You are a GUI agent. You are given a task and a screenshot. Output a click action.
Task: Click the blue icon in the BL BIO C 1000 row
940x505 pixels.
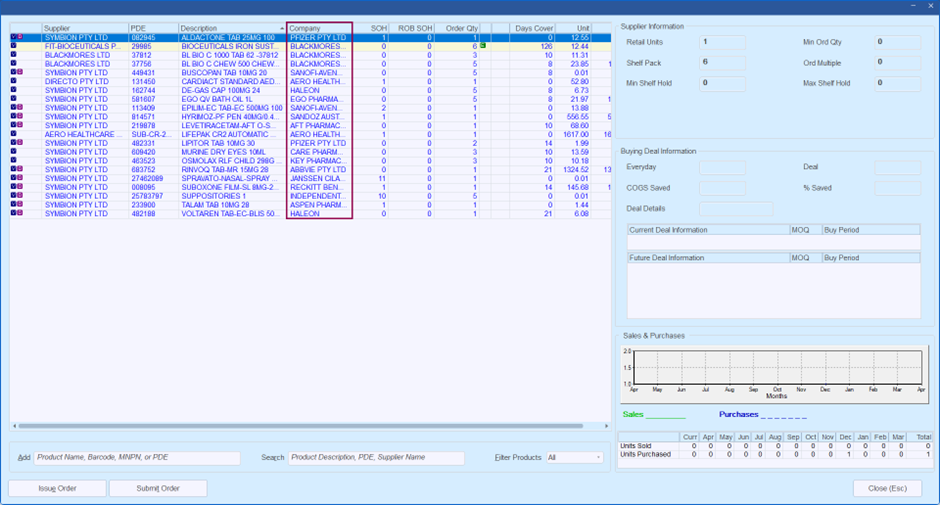(14, 55)
